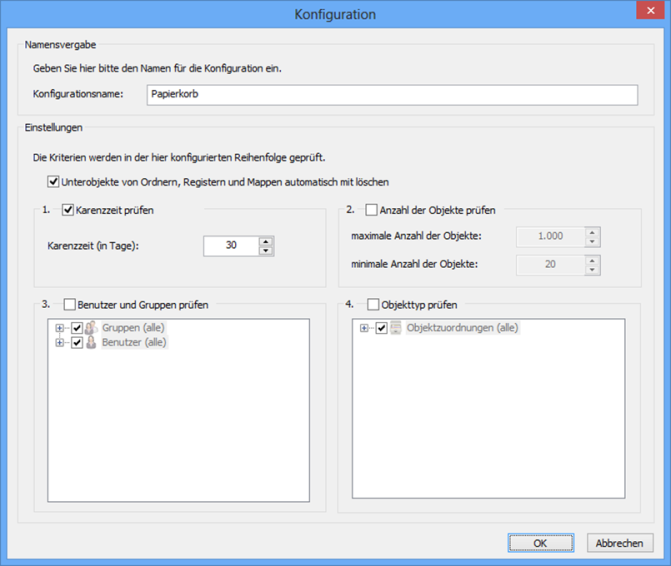Disable the Karenzzeit prüfen checkbox
Image resolution: width=671 pixels, height=566 pixels.
click(x=69, y=211)
